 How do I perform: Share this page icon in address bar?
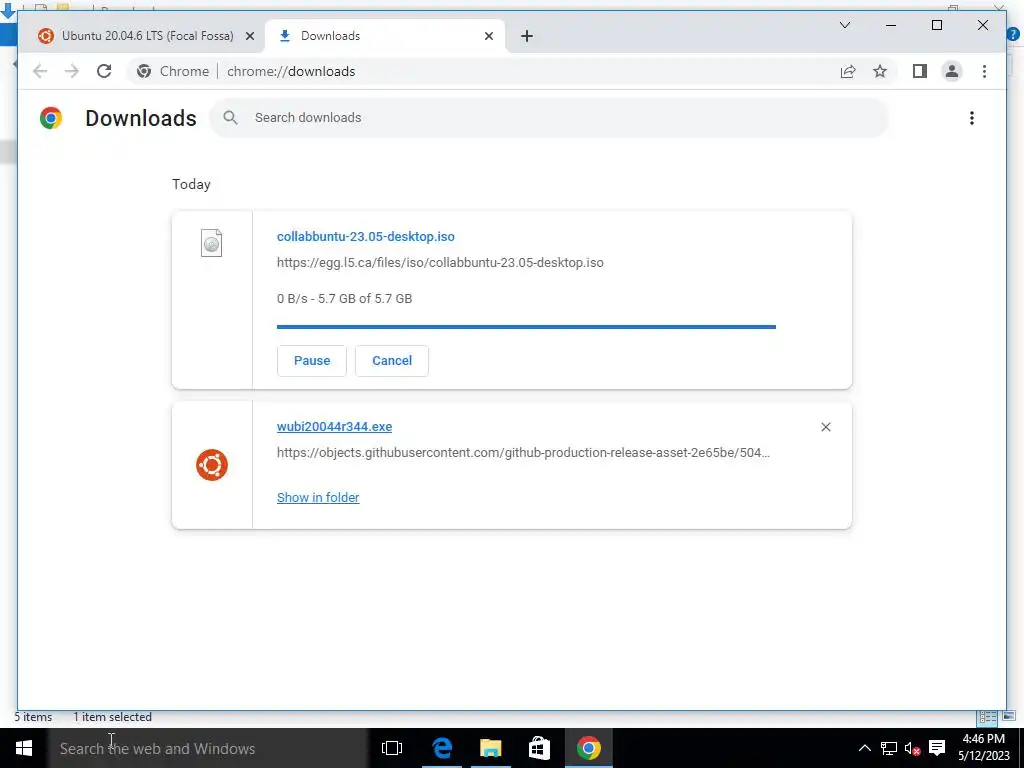click(848, 71)
